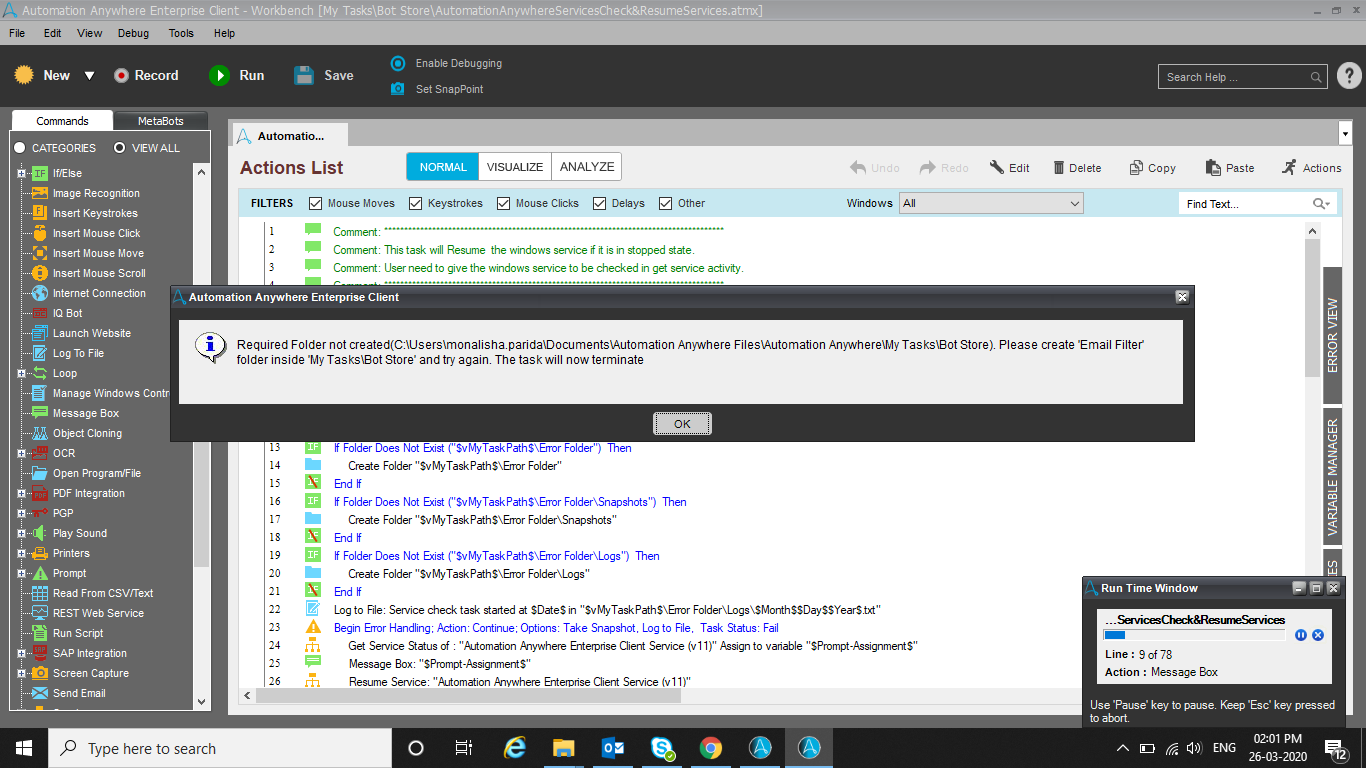Image resolution: width=1366 pixels, height=768 pixels.
Task: Expand the PDF Integration command node
Action: (22, 493)
